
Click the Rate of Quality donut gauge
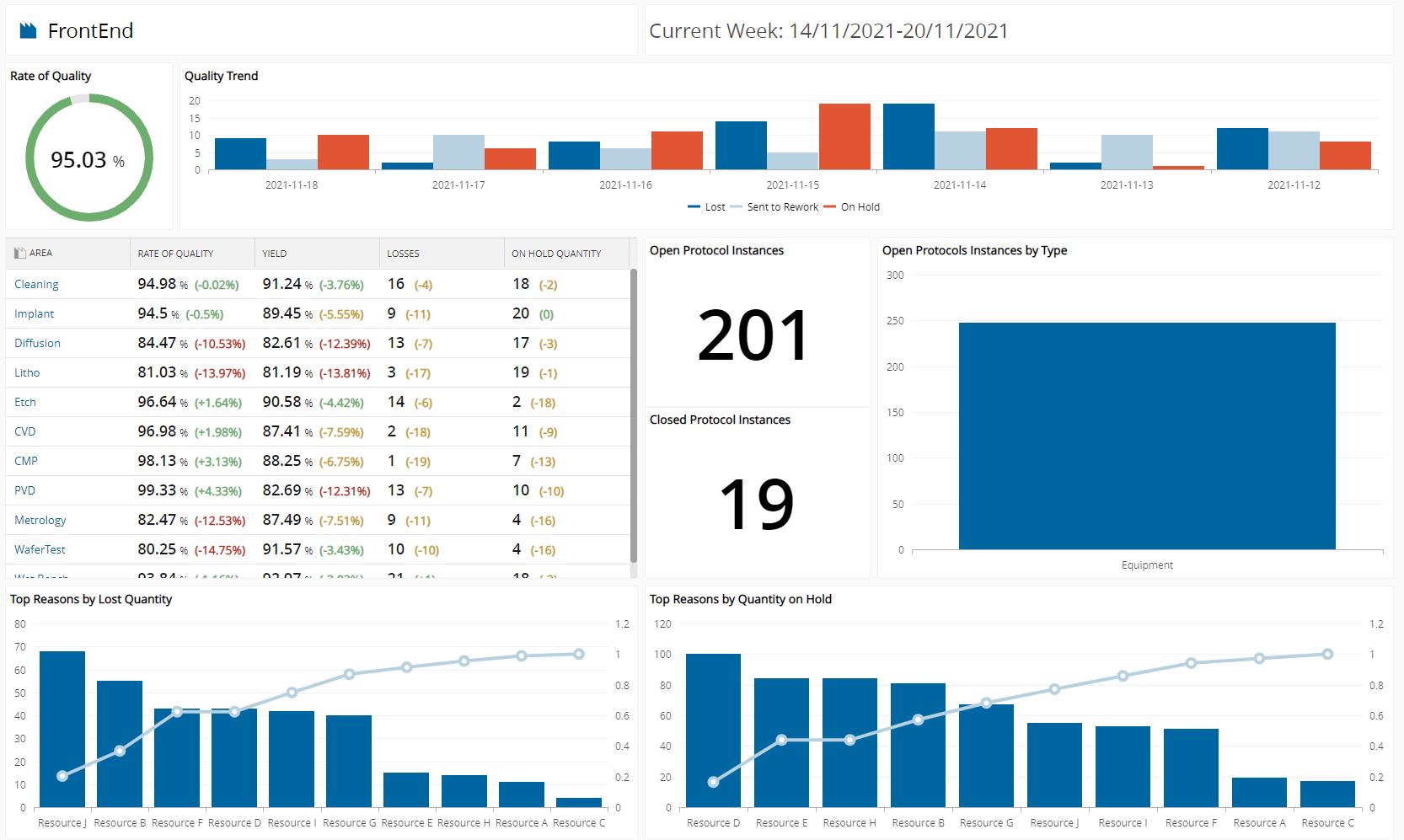click(x=89, y=158)
